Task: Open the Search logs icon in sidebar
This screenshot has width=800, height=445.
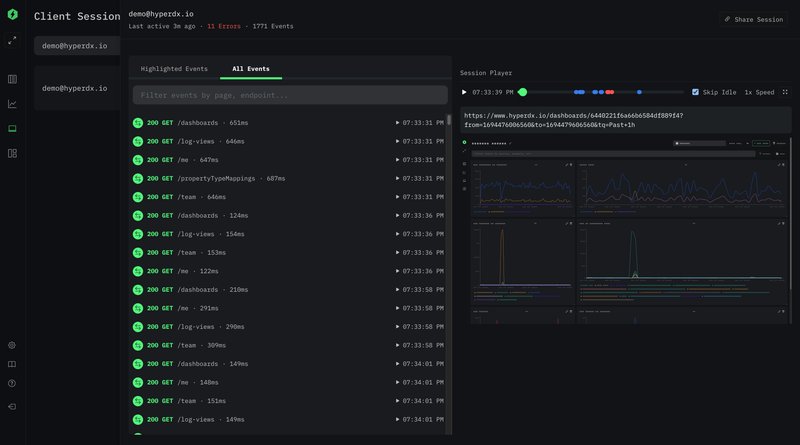Action: coord(12,79)
